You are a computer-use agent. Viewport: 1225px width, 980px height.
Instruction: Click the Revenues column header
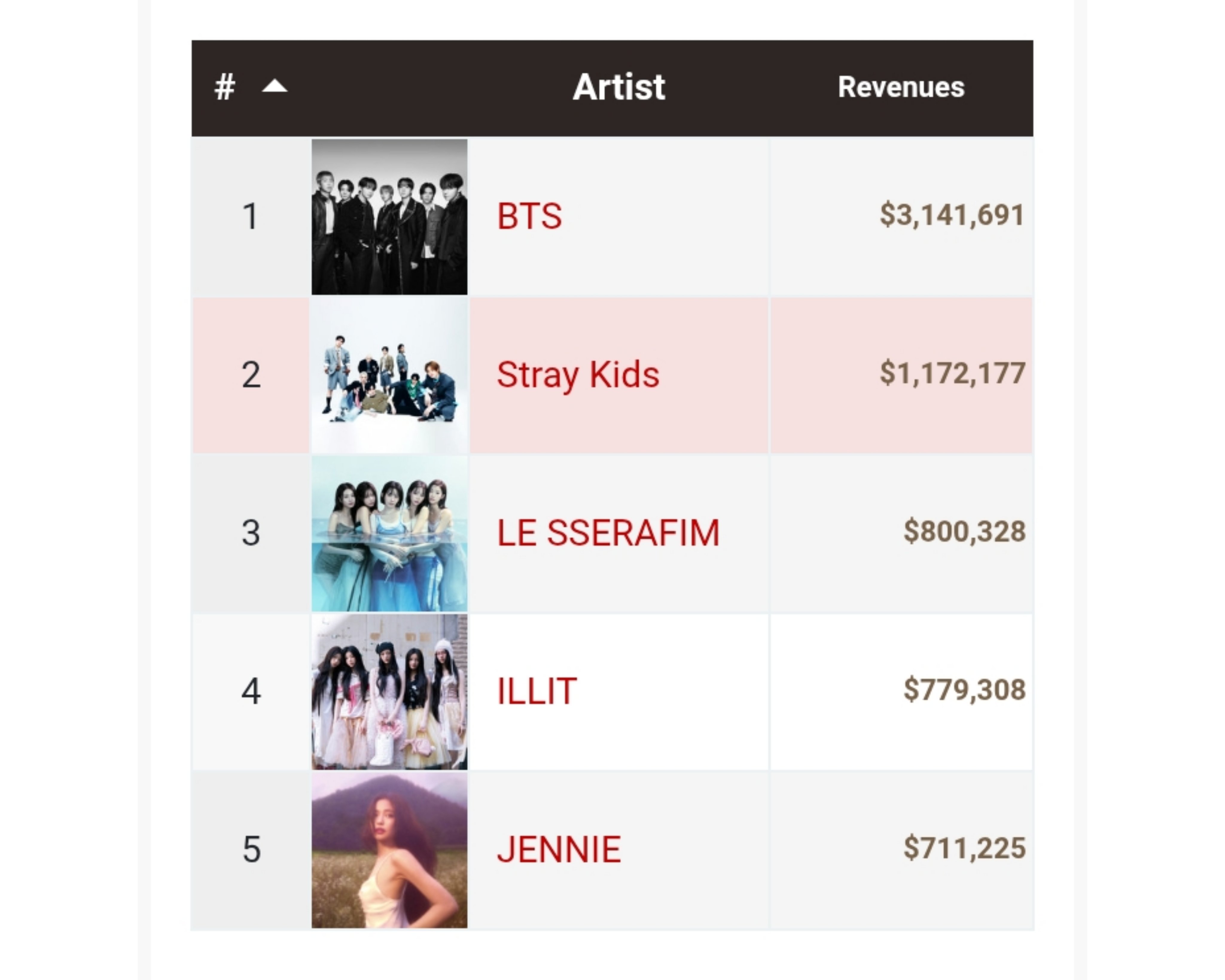click(901, 87)
